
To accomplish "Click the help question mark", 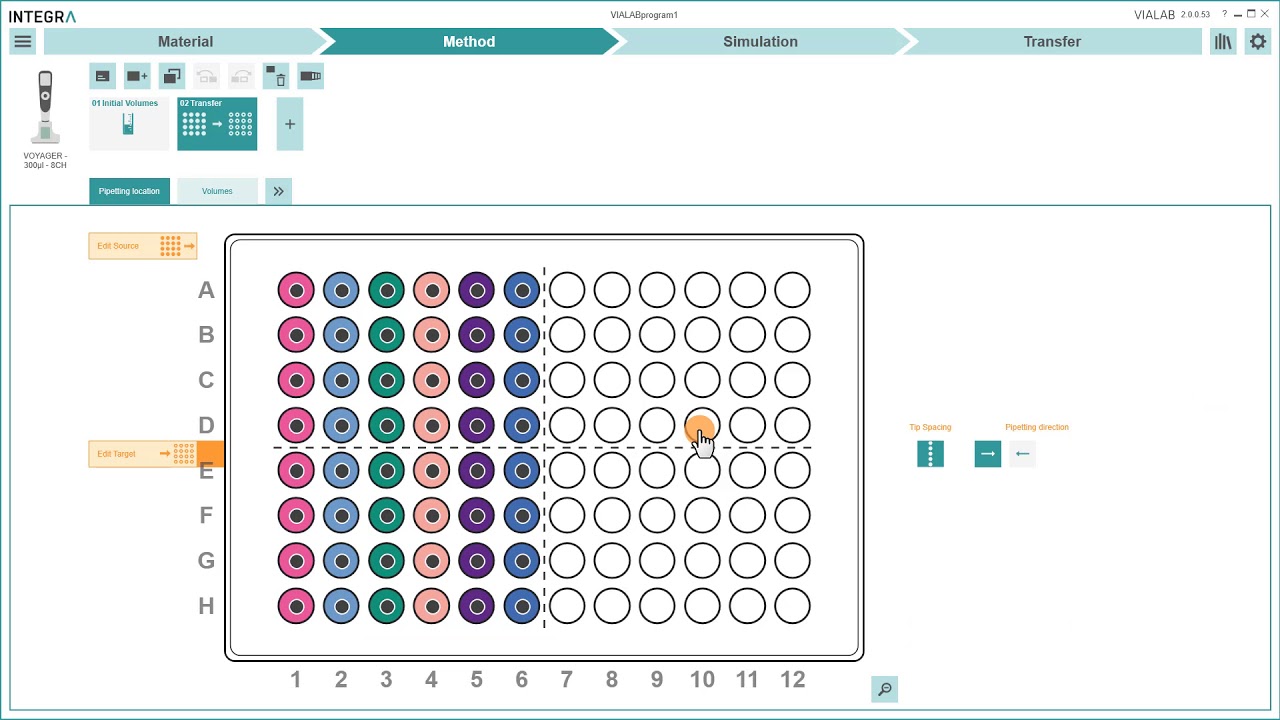I will click(x=1224, y=14).
